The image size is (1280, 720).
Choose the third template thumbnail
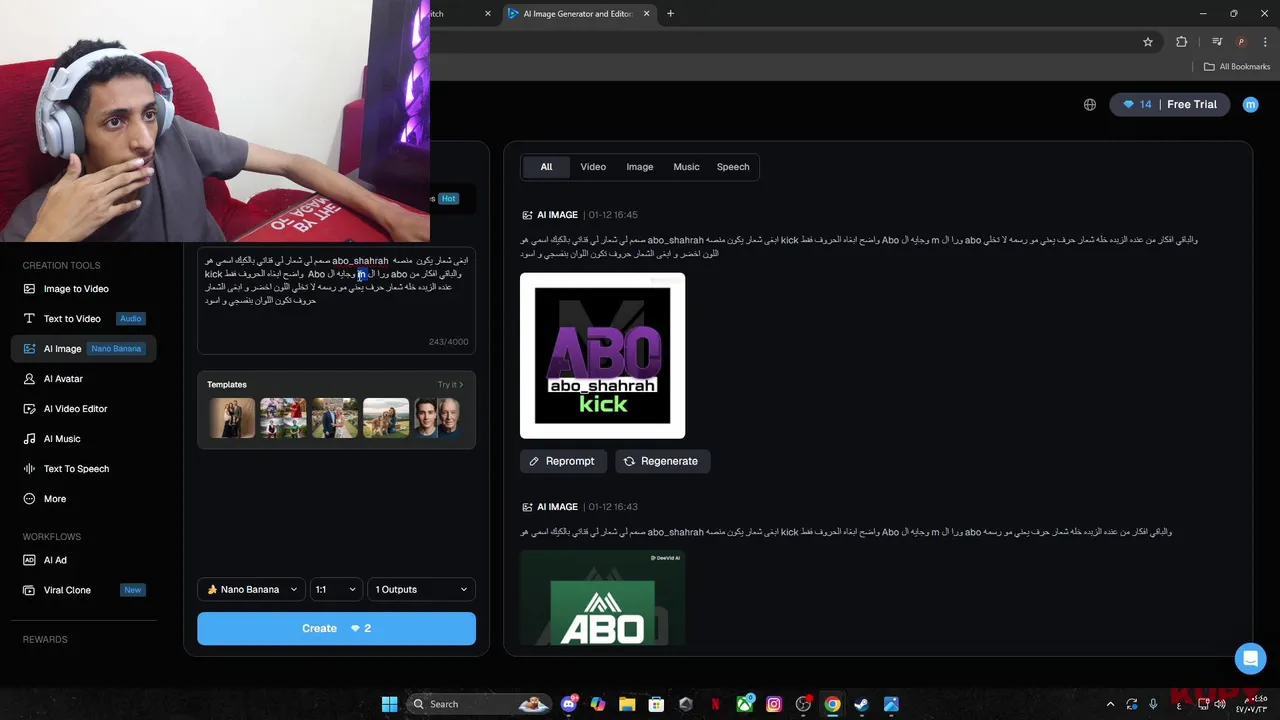click(334, 418)
